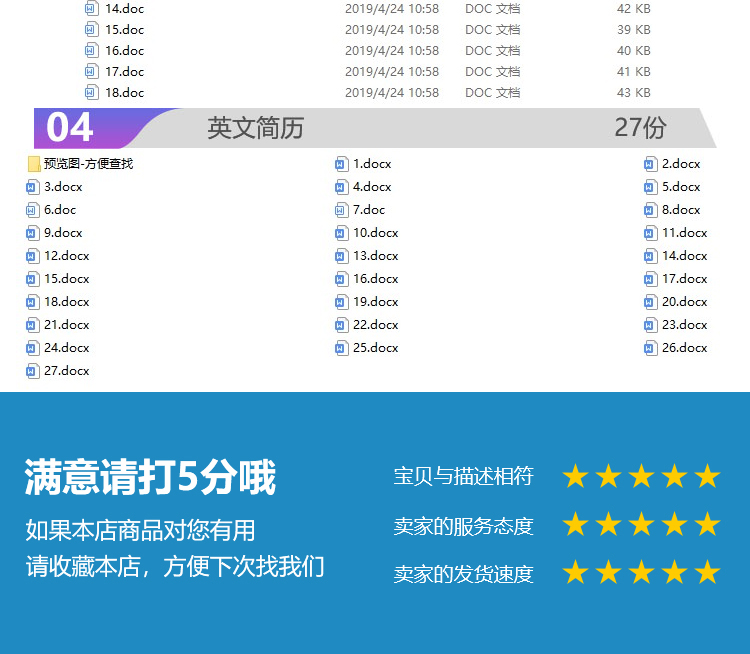This screenshot has height=654, width=750.
Task: Click the 43 KB size value
Action: [x=634, y=93]
